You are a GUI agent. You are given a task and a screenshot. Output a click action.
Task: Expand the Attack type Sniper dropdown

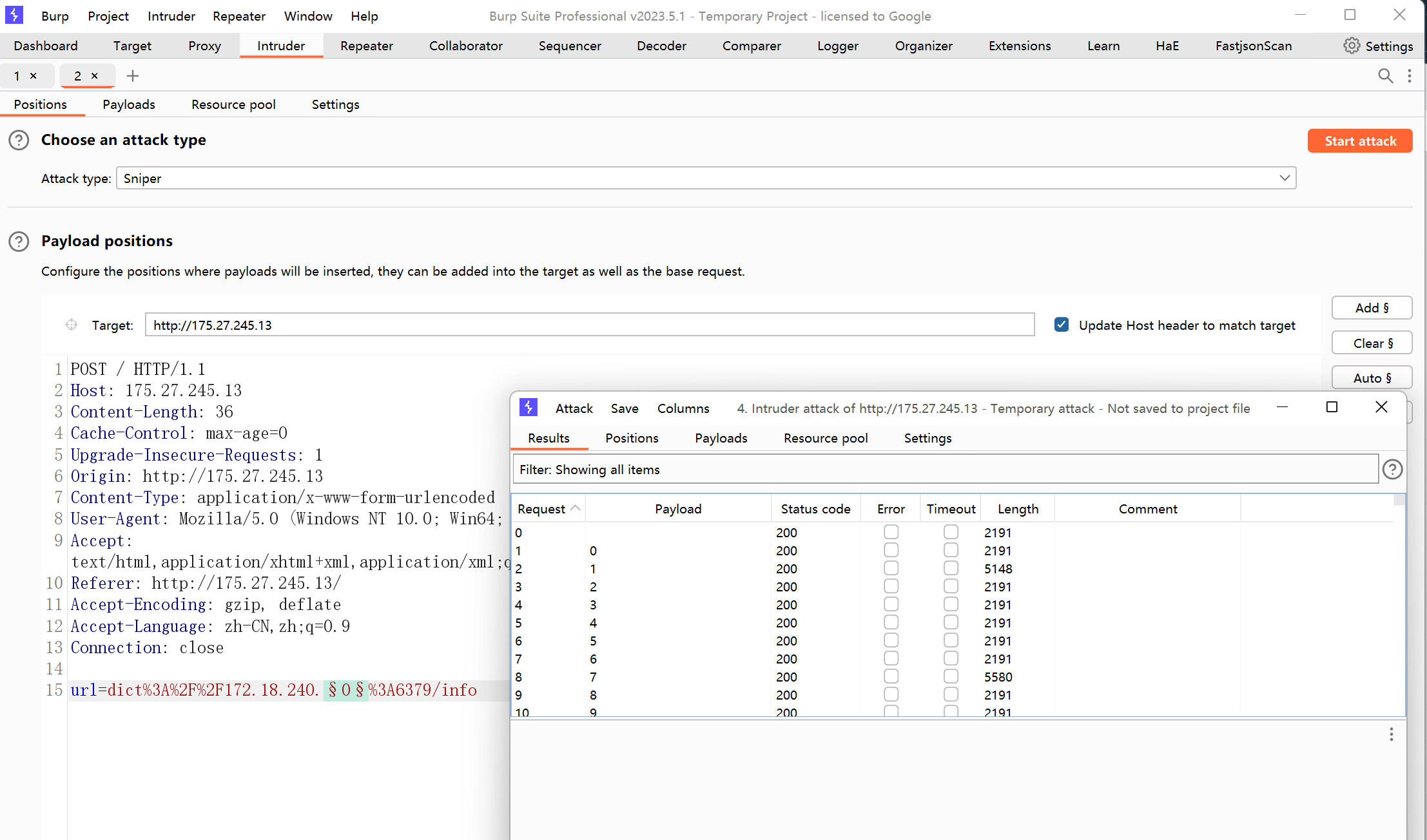tap(1284, 178)
